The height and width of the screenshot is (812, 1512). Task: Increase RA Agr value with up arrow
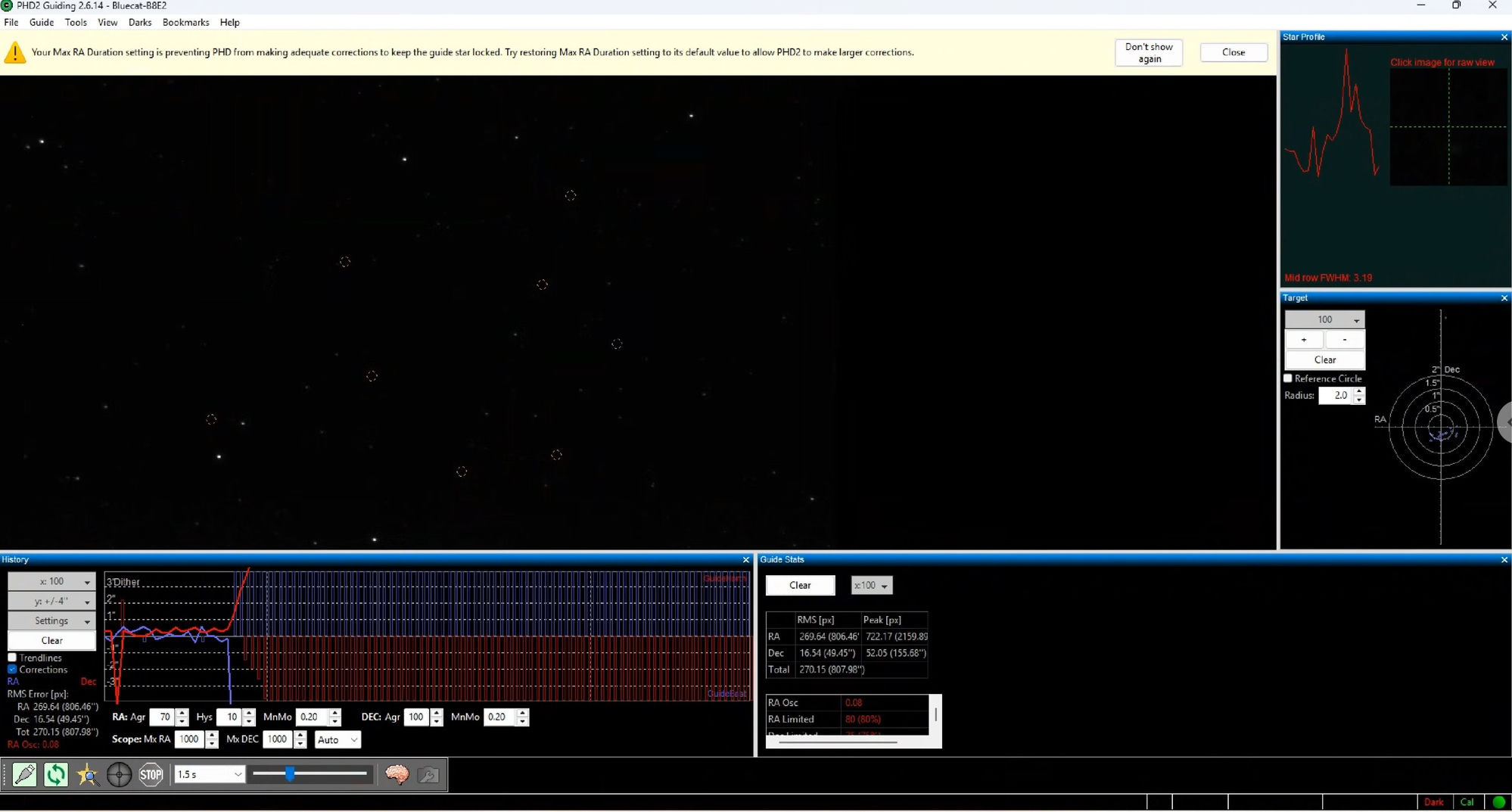coord(182,713)
